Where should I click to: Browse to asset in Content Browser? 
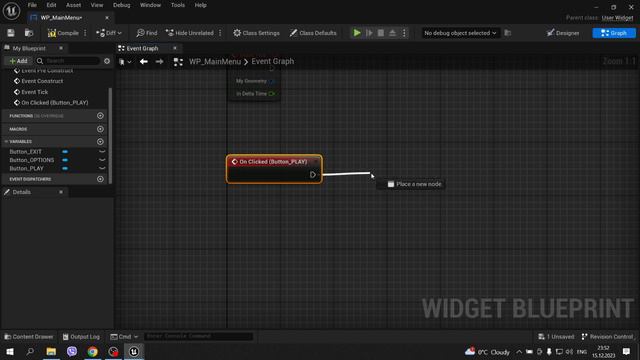click(x=29, y=33)
